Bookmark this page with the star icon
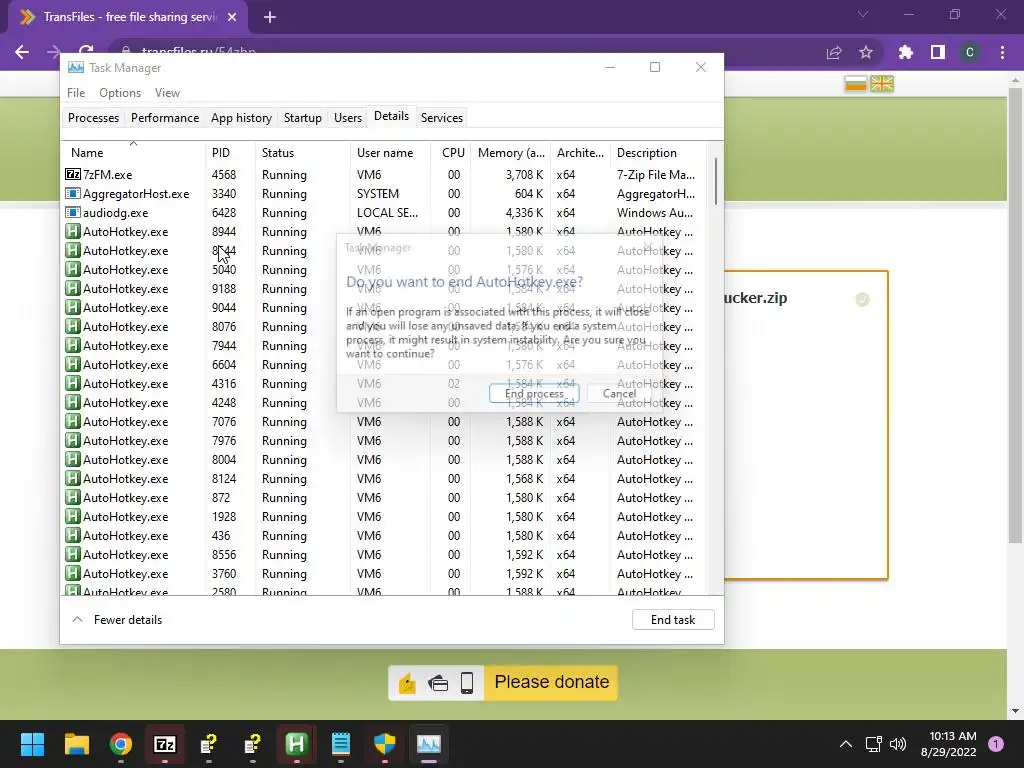This screenshot has height=768, width=1024. (x=866, y=52)
